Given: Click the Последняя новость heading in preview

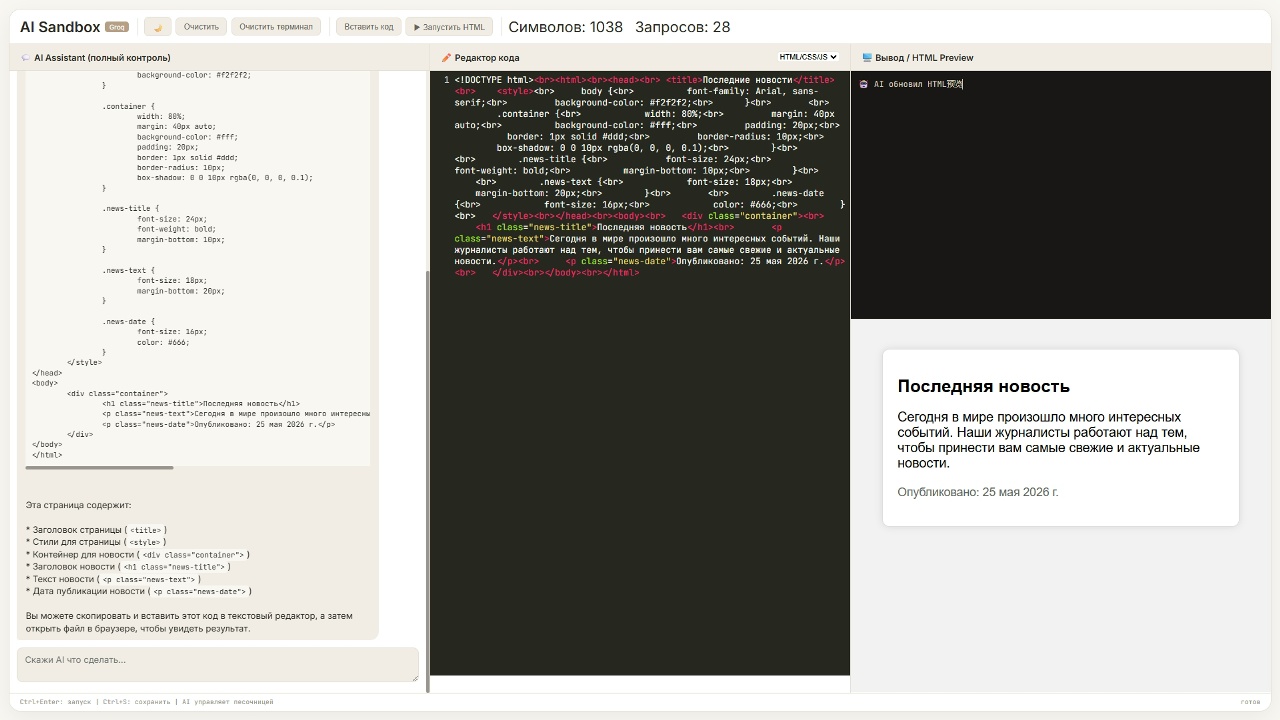Looking at the screenshot, I should pos(983,386).
